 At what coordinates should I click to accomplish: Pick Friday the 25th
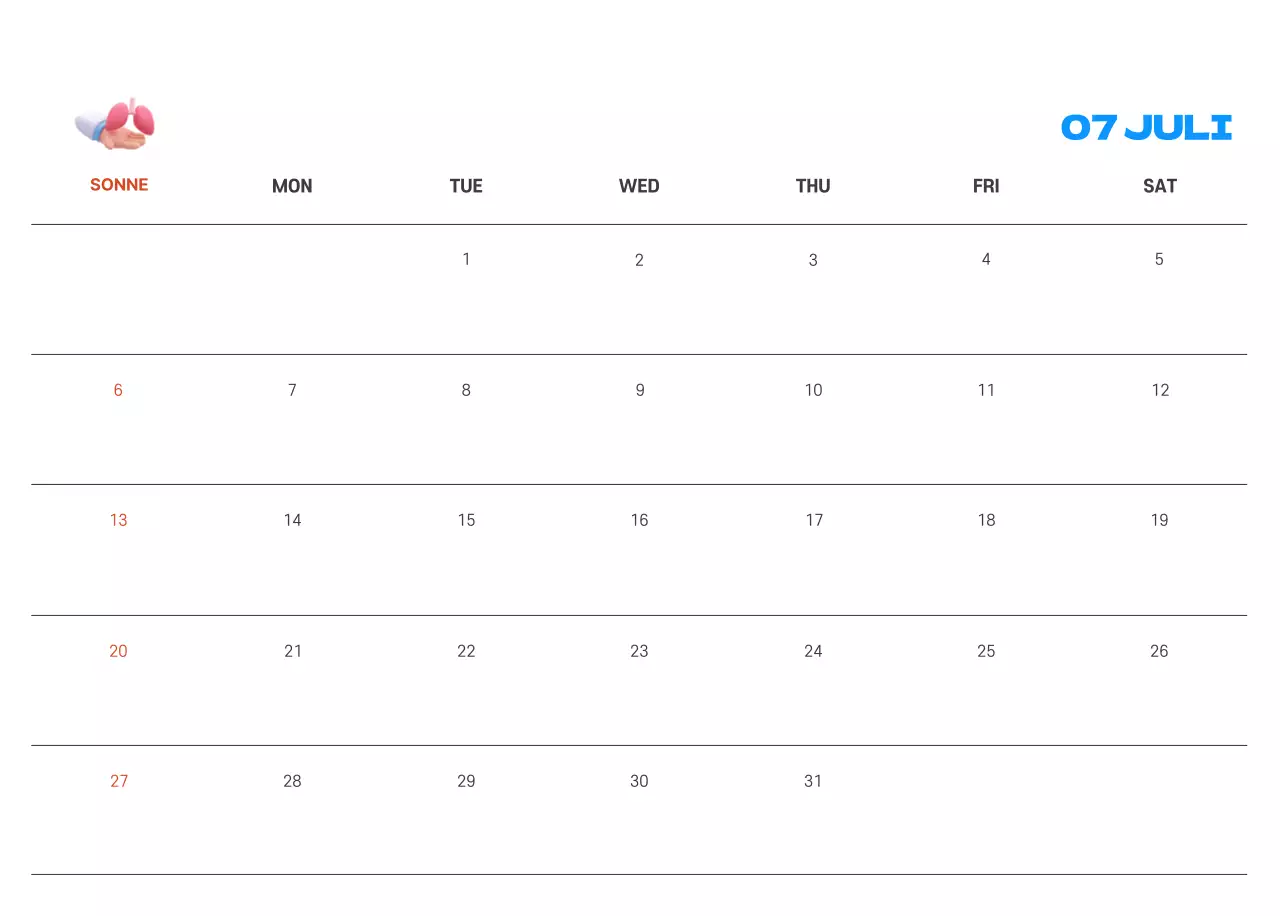[x=986, y=651]
